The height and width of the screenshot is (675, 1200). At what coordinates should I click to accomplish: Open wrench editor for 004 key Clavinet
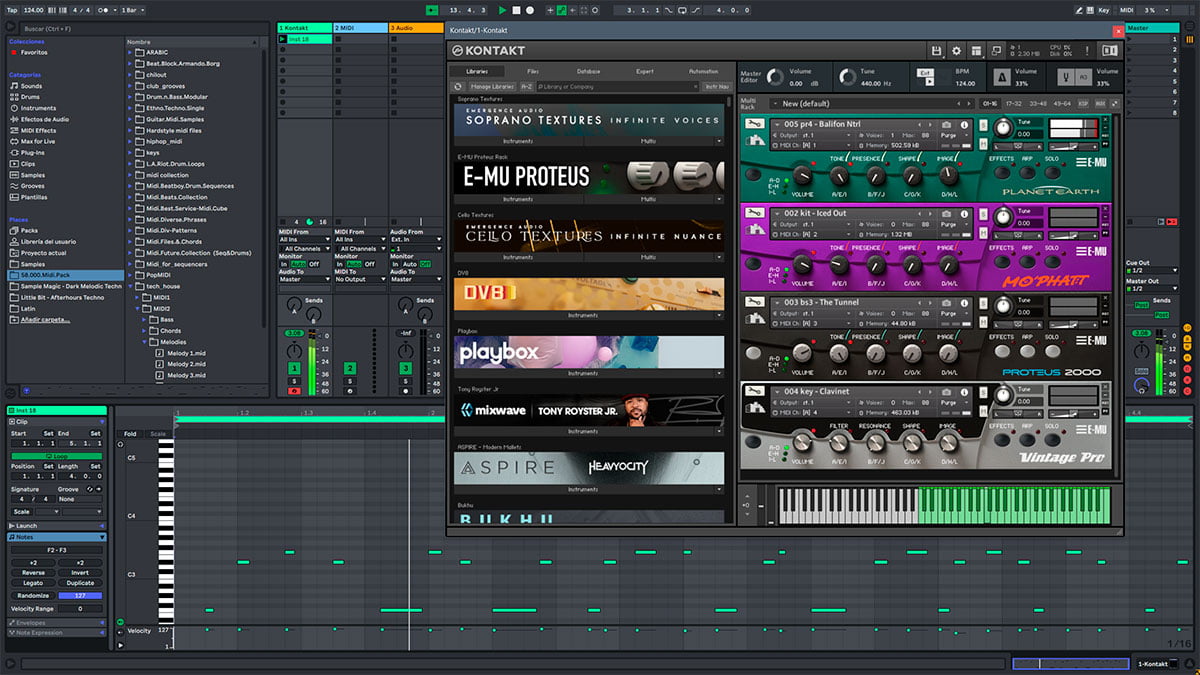[x=756, y=391]
